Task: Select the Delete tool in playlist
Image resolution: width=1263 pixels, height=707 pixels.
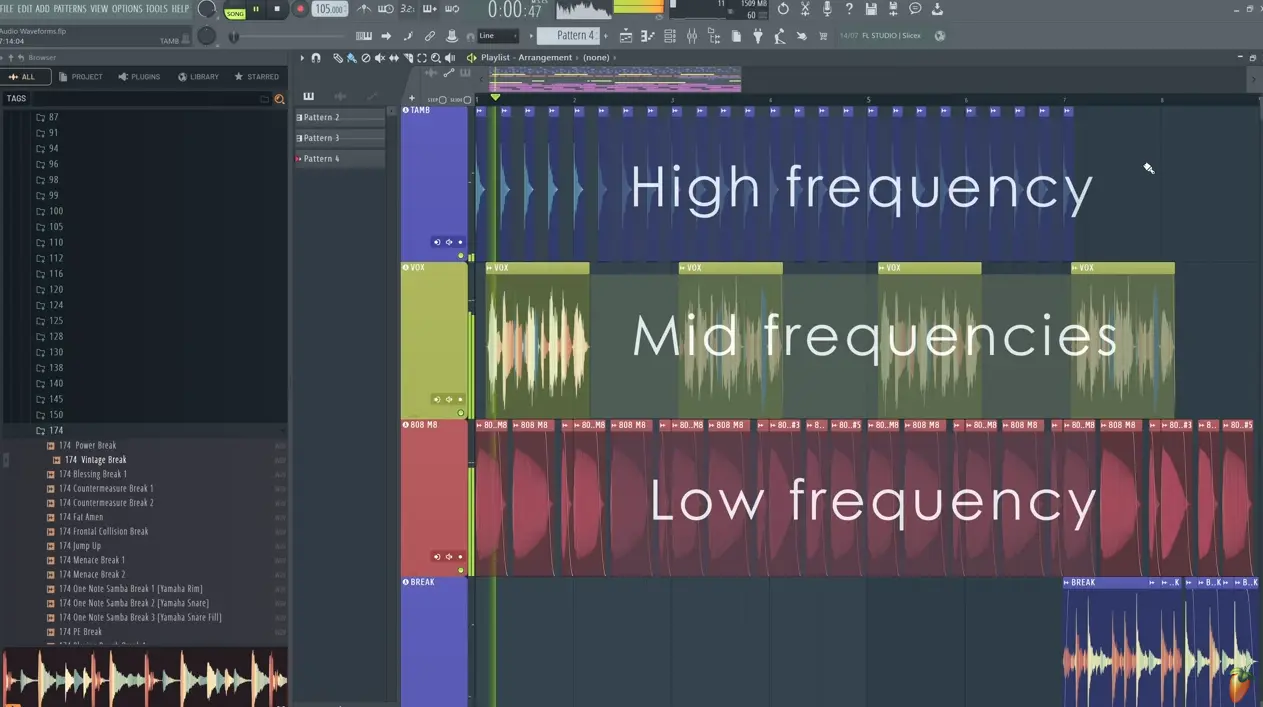Action: tap(365, 58)
